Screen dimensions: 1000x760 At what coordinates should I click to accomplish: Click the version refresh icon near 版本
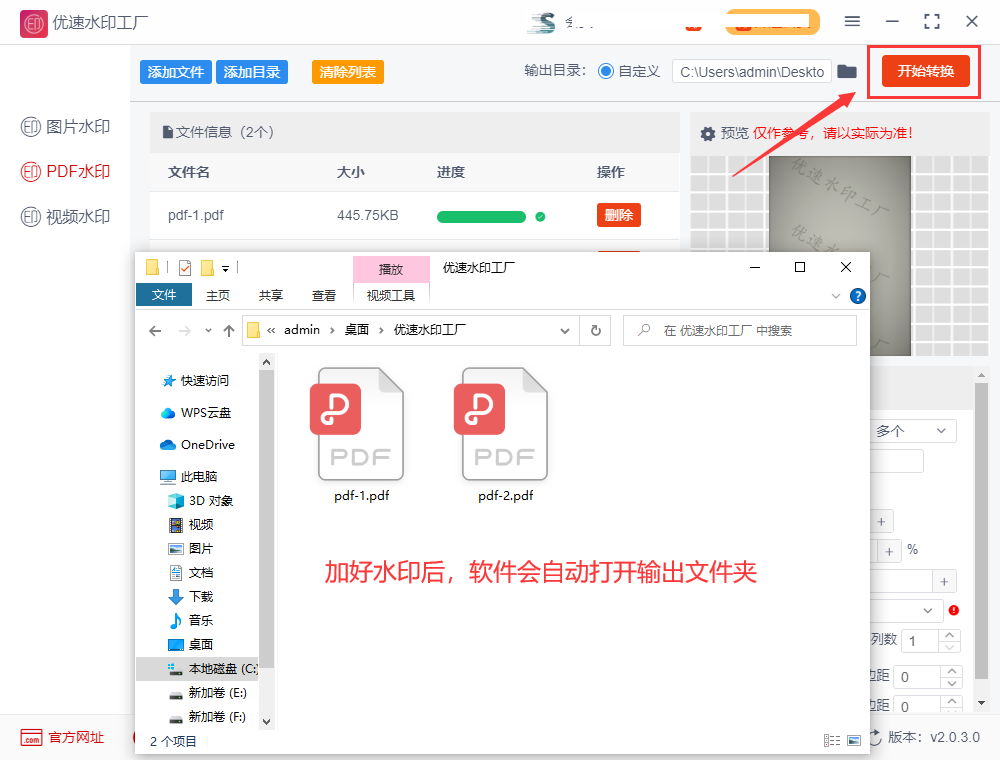[x=876, y=738]
